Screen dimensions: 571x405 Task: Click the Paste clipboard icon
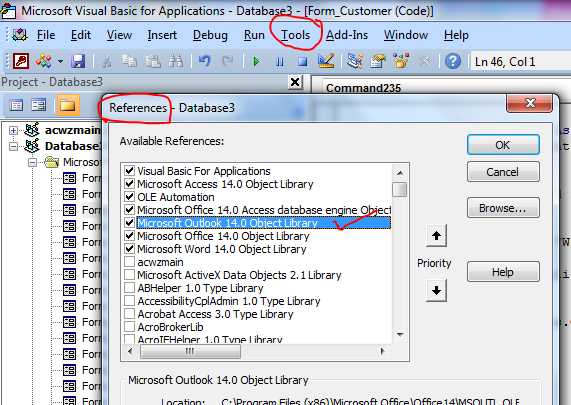[153, 61]
